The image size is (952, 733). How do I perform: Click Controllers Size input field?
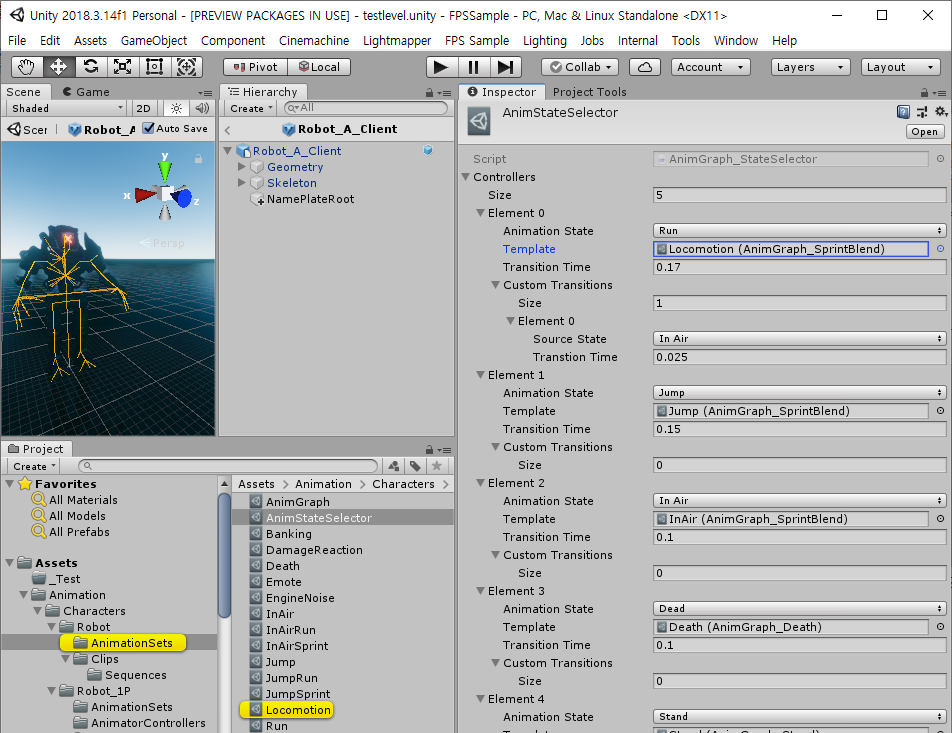tap(800, 195)
